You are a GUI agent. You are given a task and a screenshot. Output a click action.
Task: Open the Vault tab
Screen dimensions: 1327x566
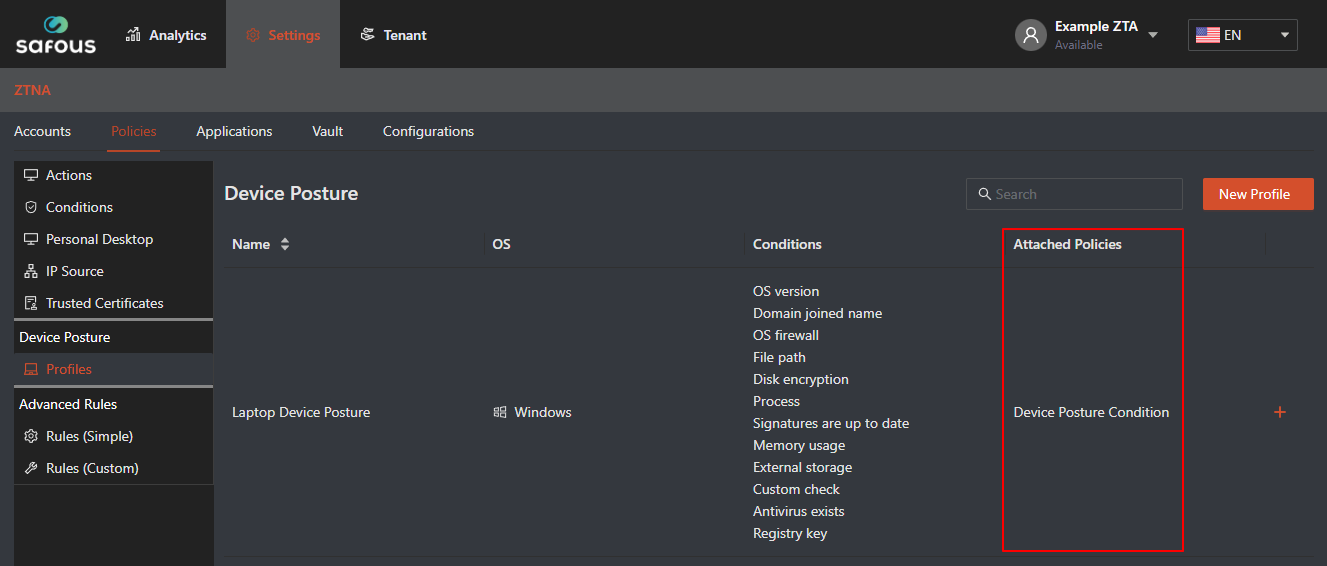click(x=327, y=131)
